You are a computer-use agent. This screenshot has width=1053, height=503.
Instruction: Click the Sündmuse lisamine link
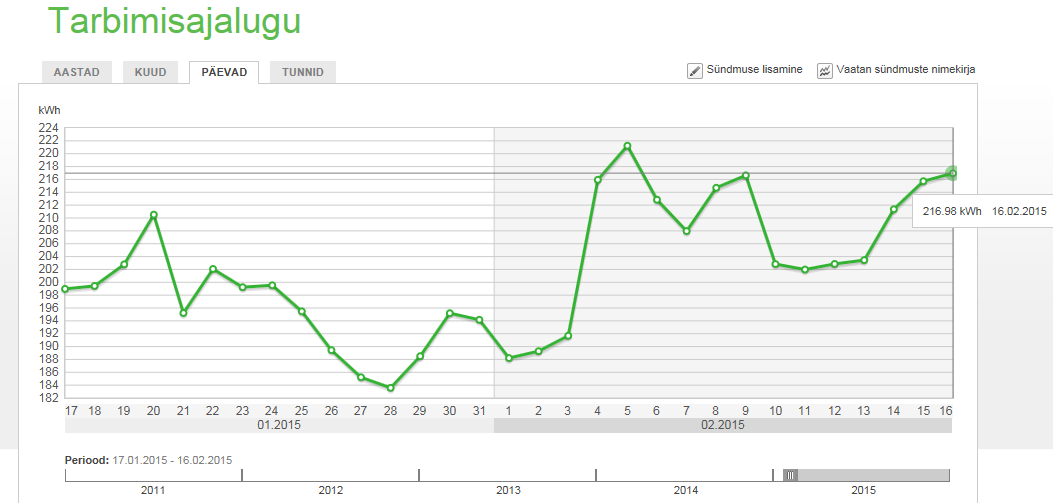tap(754, 70)
